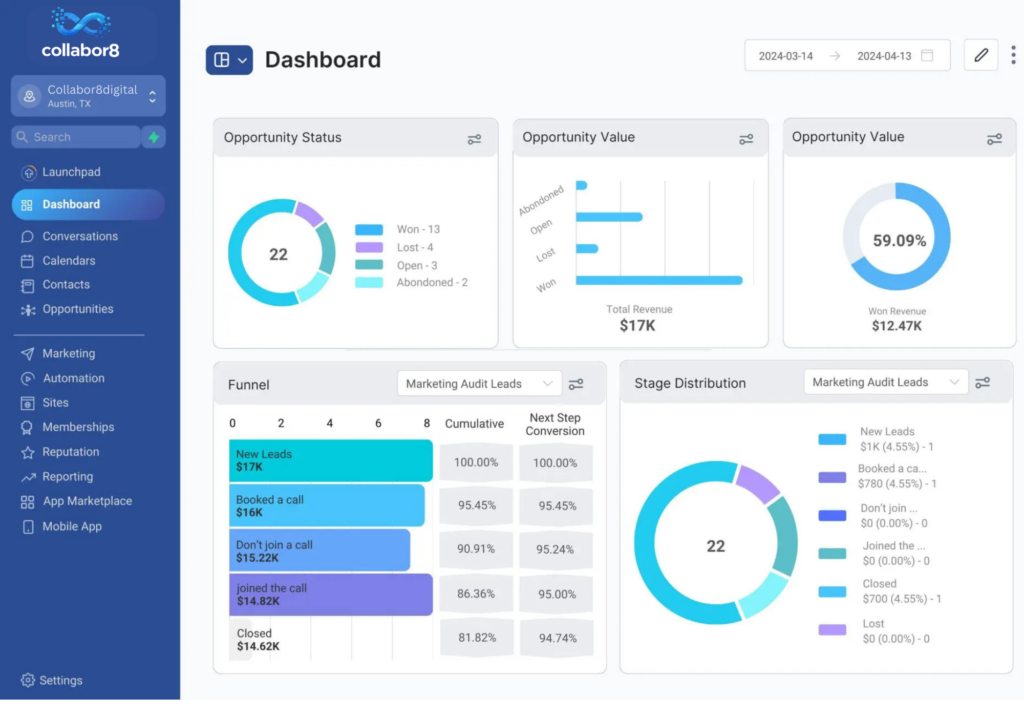Image resolution: width=1024 pixels, height=717 pixels.
Task: Click the Won - 13 legend swatch
Action: 369,230
